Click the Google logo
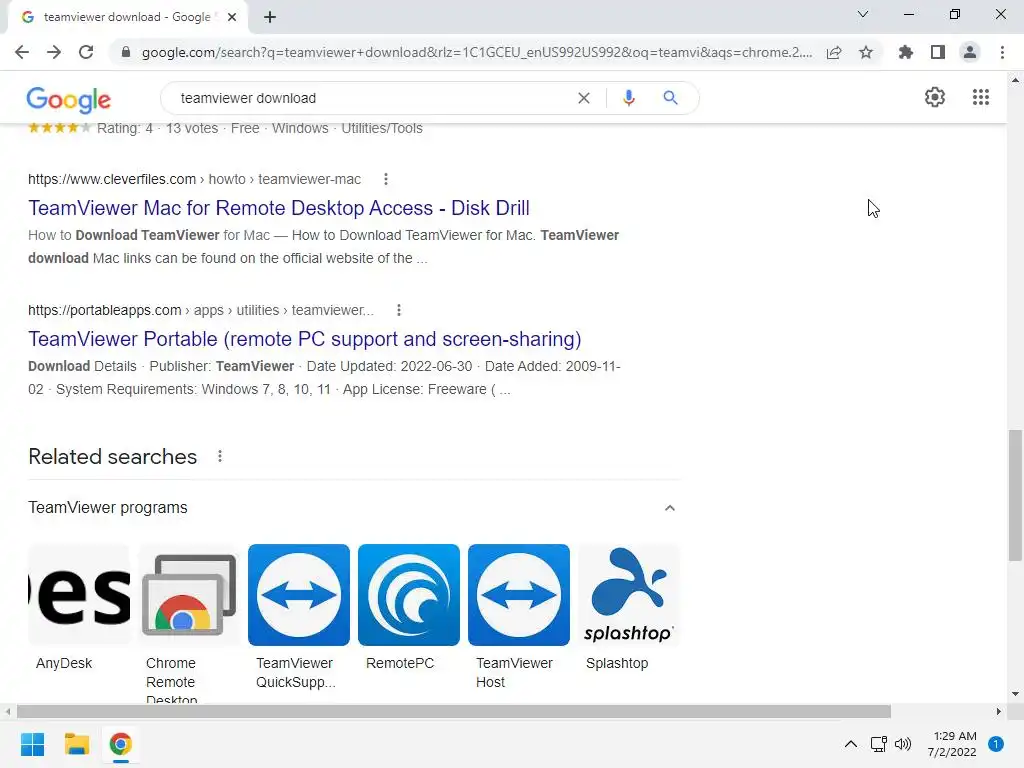The height and width of the screenshot is (768, 1024). pyautogui.click(x=69, y=99)
